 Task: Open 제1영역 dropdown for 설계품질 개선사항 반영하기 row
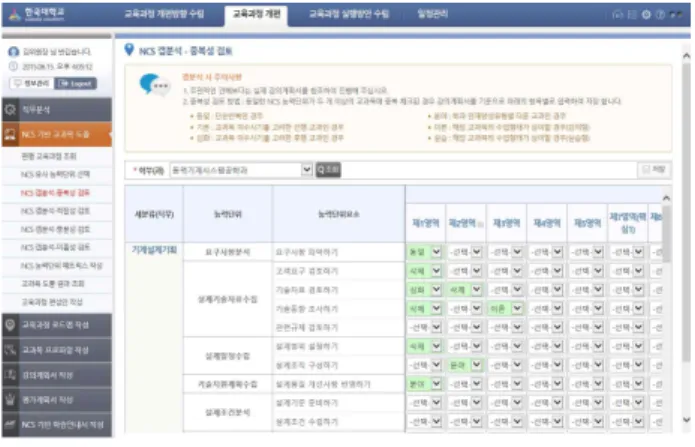pyautogui.click(x=425, y=384)
